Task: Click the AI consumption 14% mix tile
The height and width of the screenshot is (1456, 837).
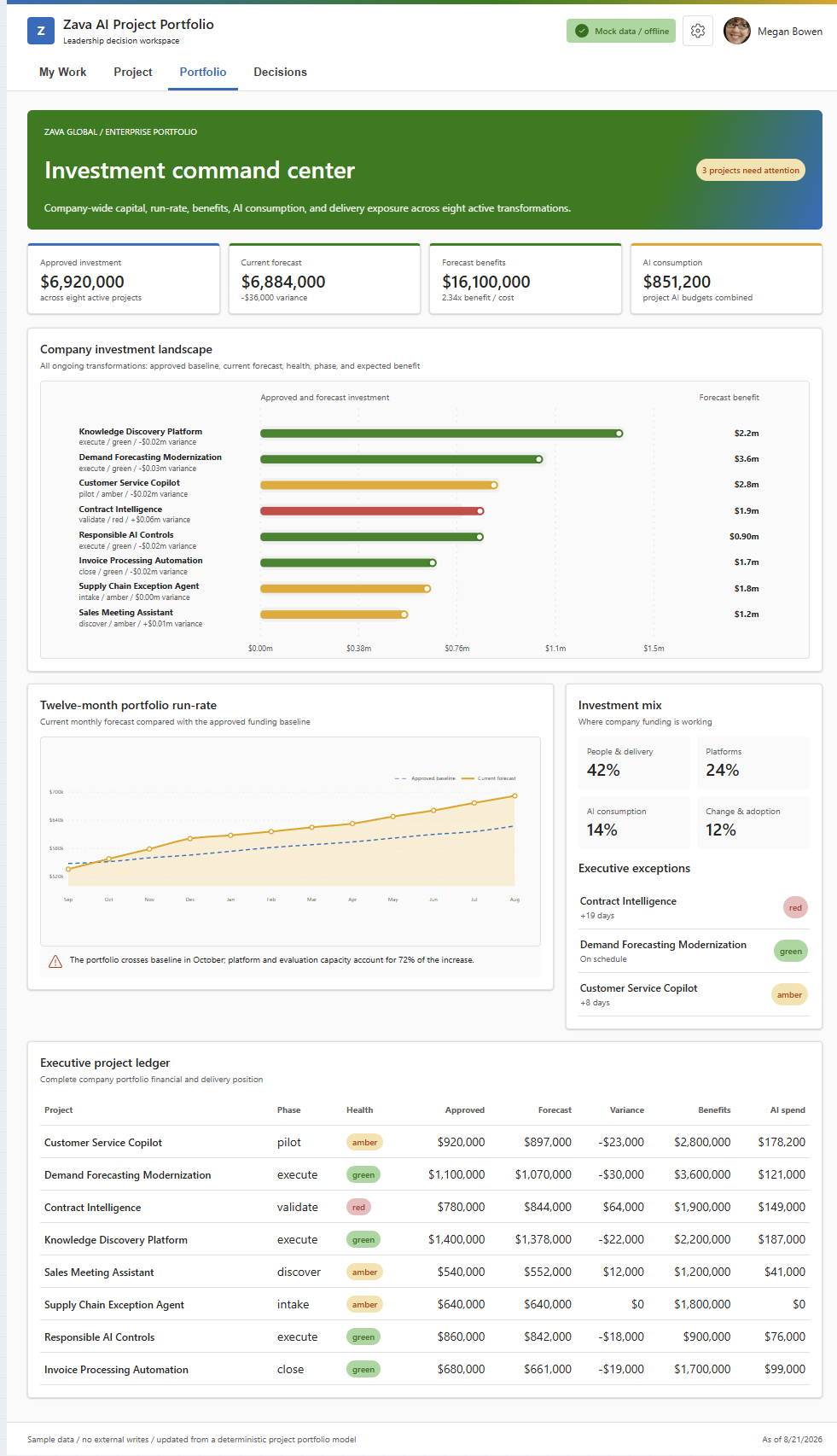Action: [634, 822]
